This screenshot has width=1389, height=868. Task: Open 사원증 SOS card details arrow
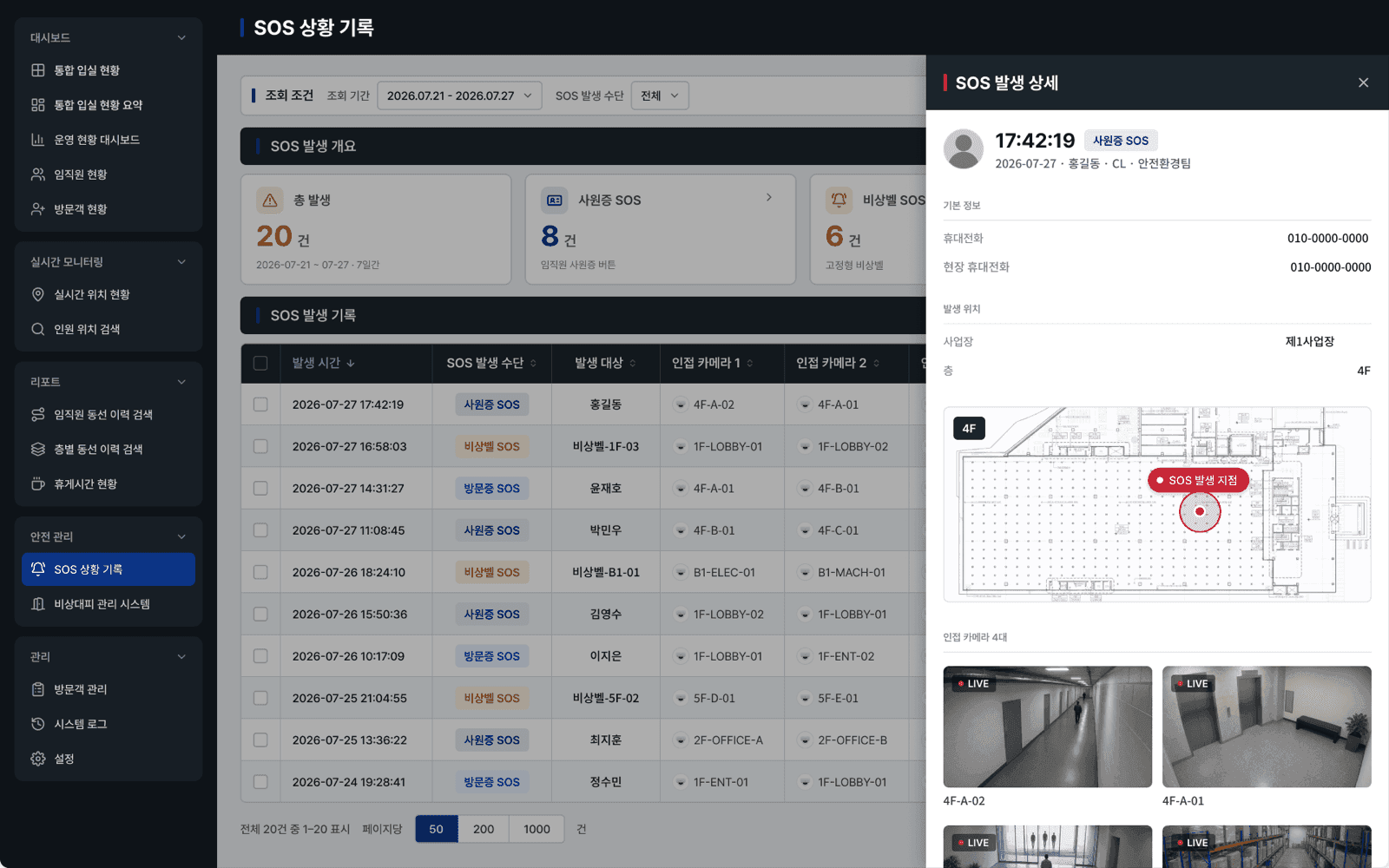click(x=769, y=198)
